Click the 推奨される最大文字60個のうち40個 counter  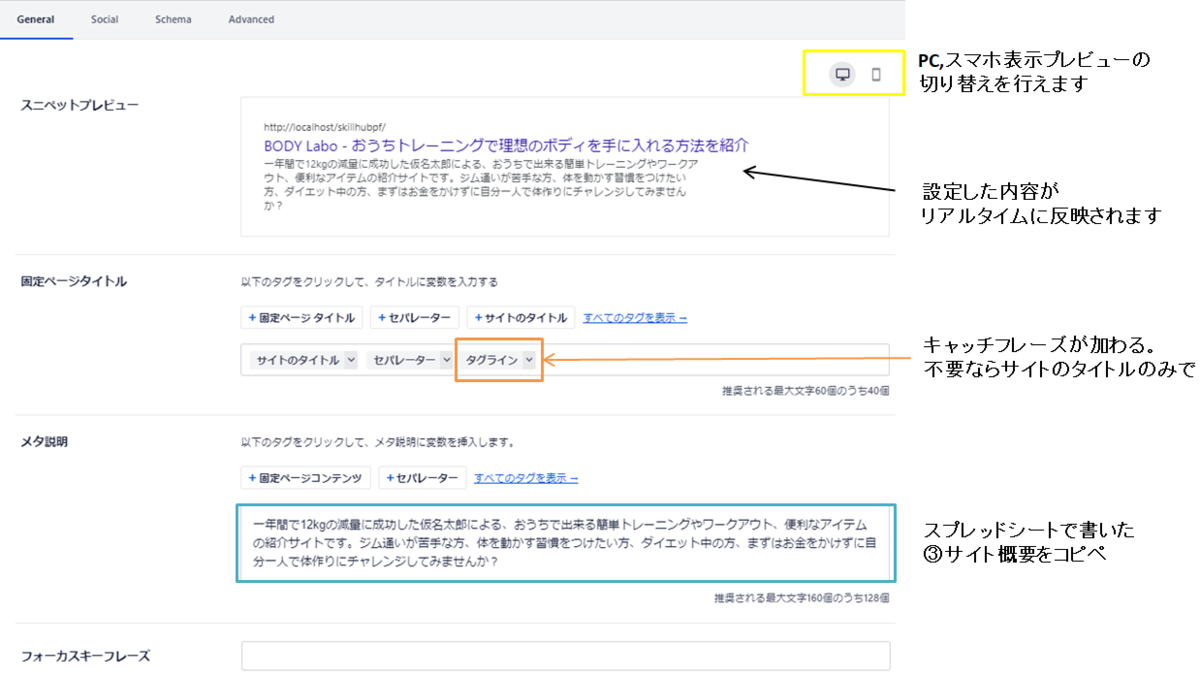pyautogui.click(x=806, y=391)
